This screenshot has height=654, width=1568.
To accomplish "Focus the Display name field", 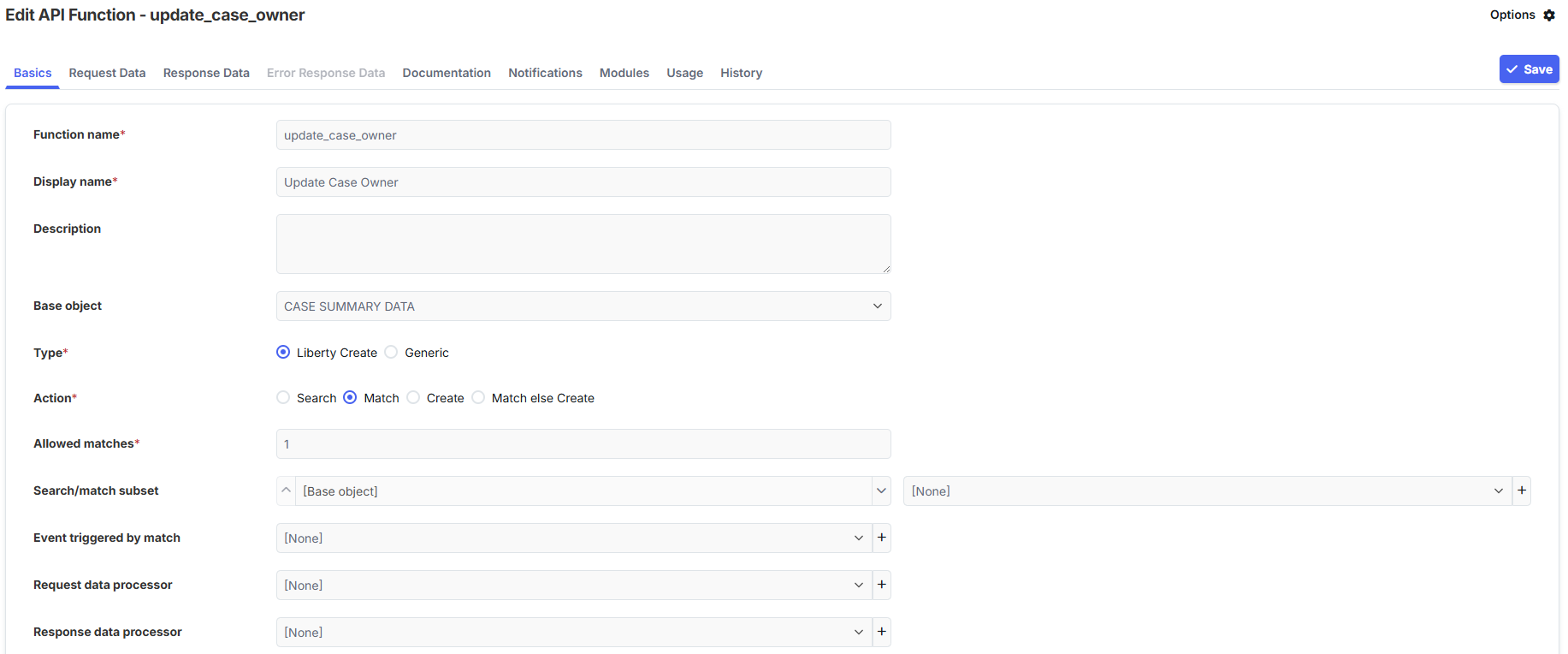I will point(583,182).
